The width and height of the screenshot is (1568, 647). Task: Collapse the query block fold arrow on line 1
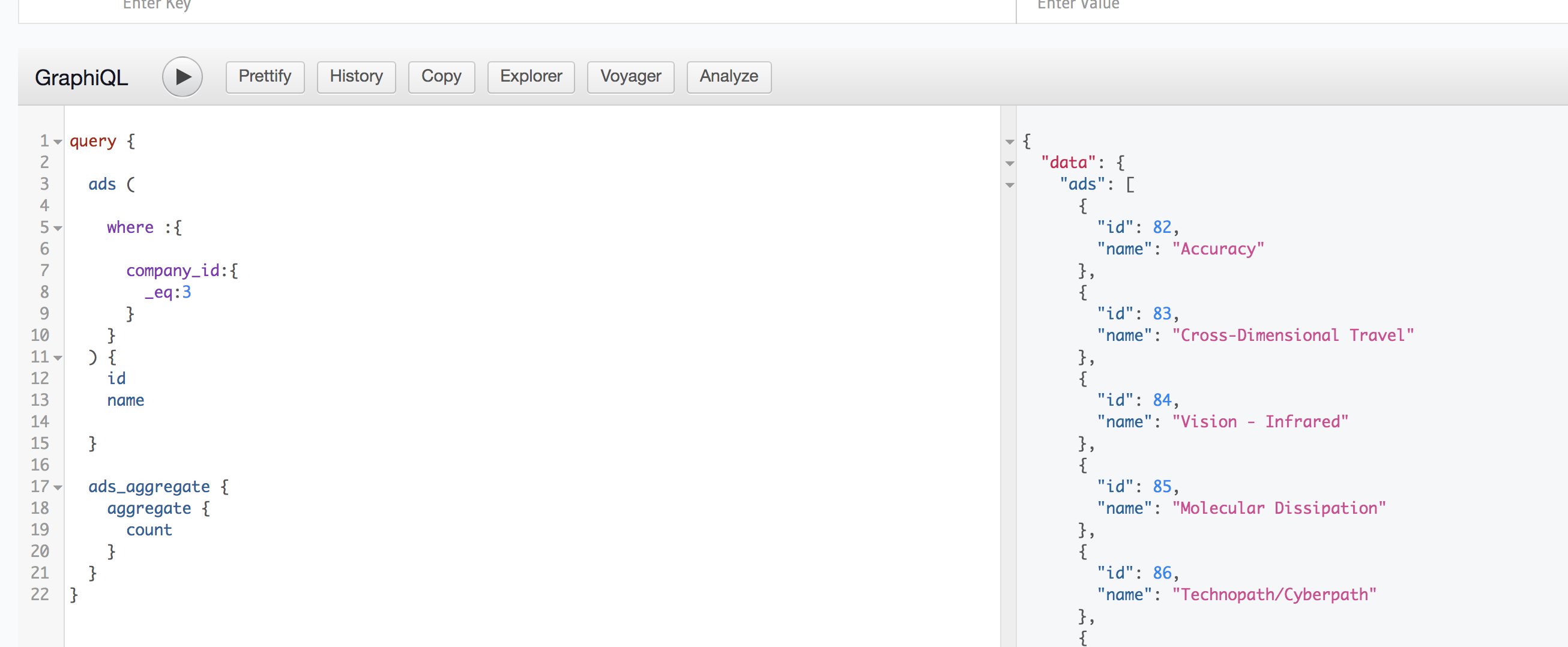point(58,142)
